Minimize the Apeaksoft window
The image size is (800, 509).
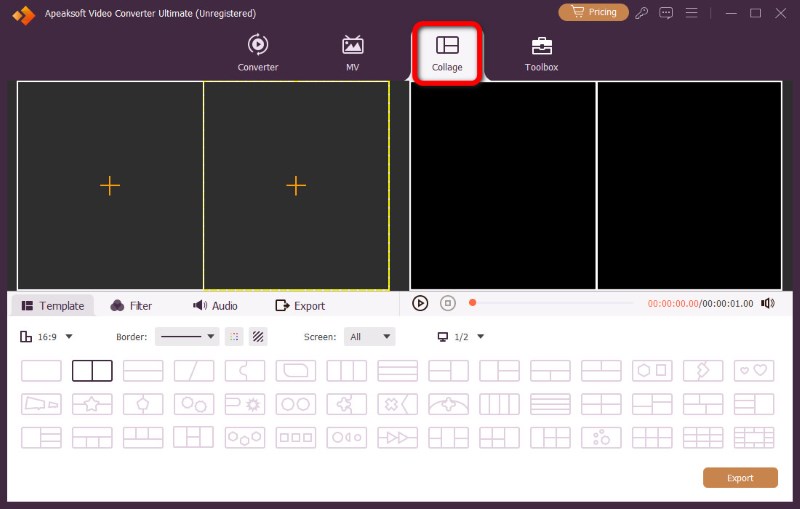pos(731,13)
